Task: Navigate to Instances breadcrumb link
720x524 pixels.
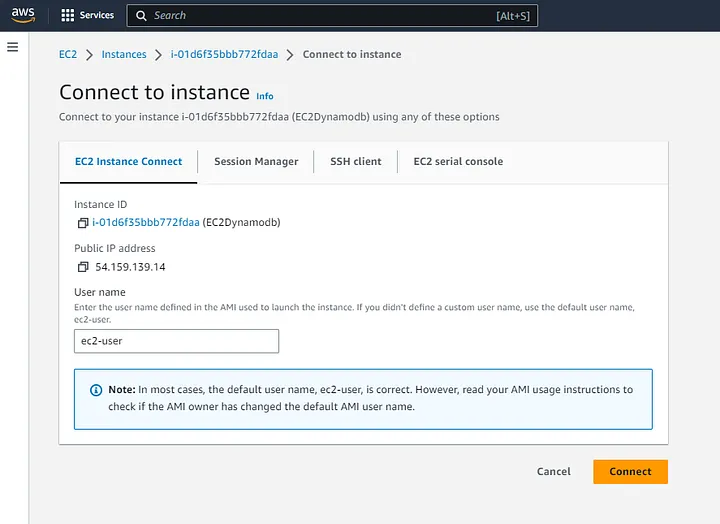Action: (x=124, y=54)
